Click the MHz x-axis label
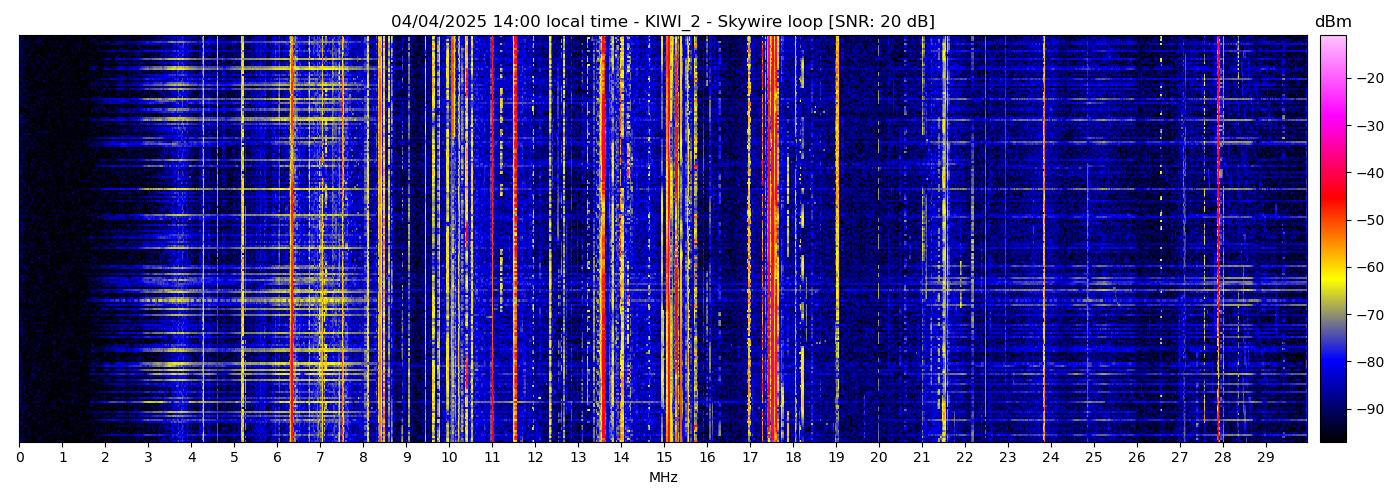This screenshot has height=500, width=1400. [x=663, y=478]
